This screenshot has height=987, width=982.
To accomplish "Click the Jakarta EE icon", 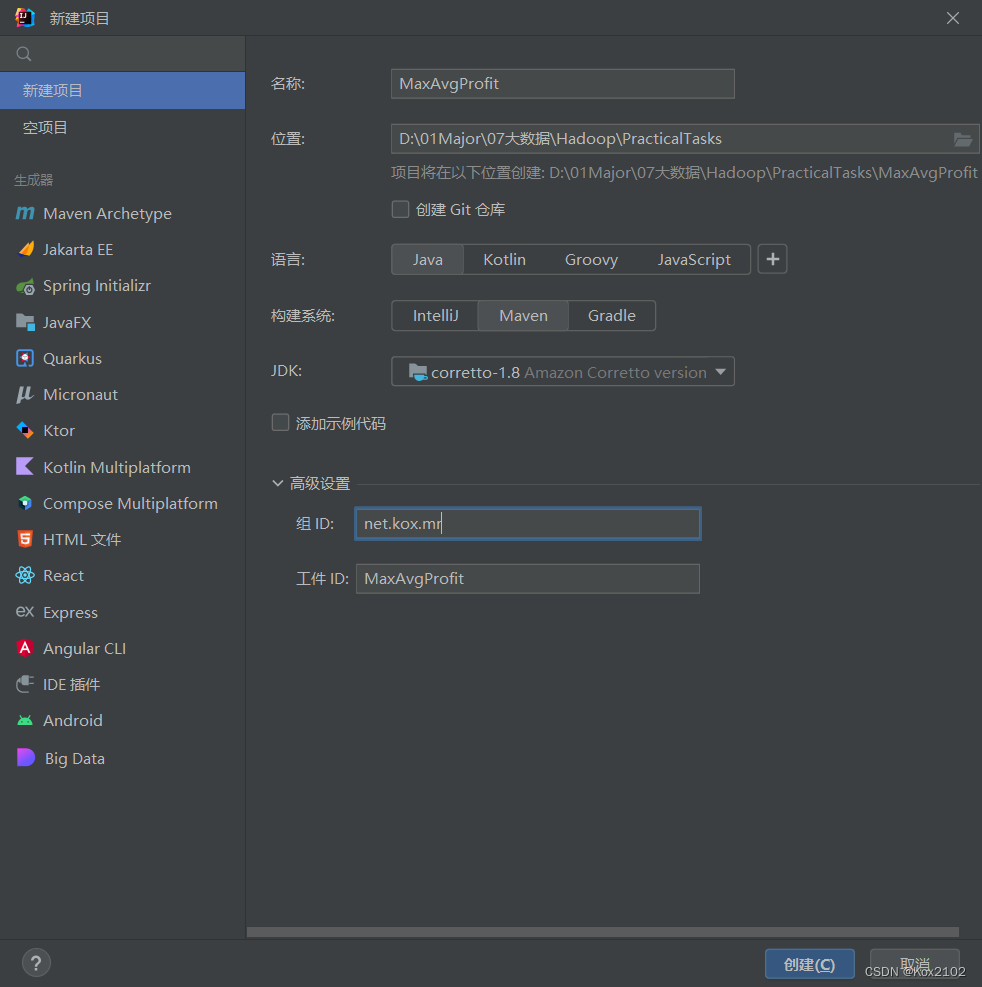I will 25,249.
